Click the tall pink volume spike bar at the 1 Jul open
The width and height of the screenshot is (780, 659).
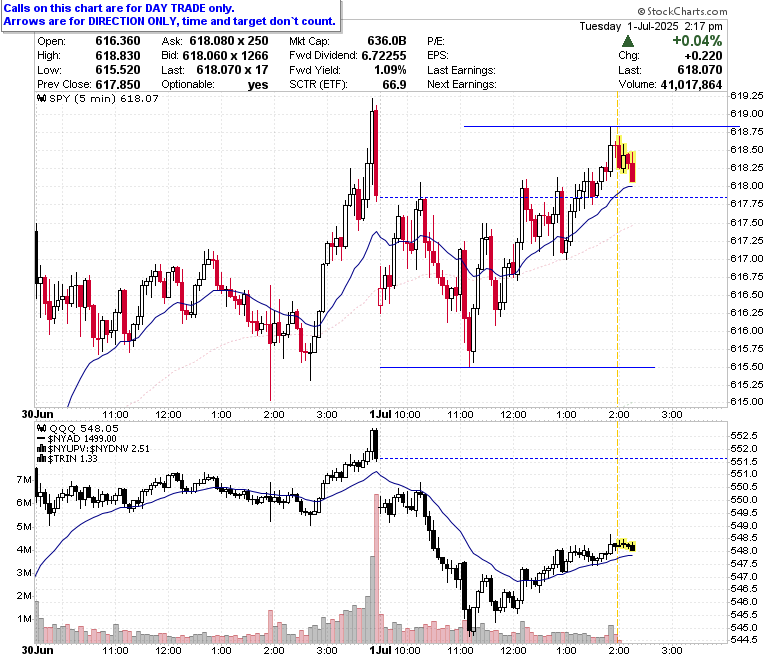coord(377,568)
